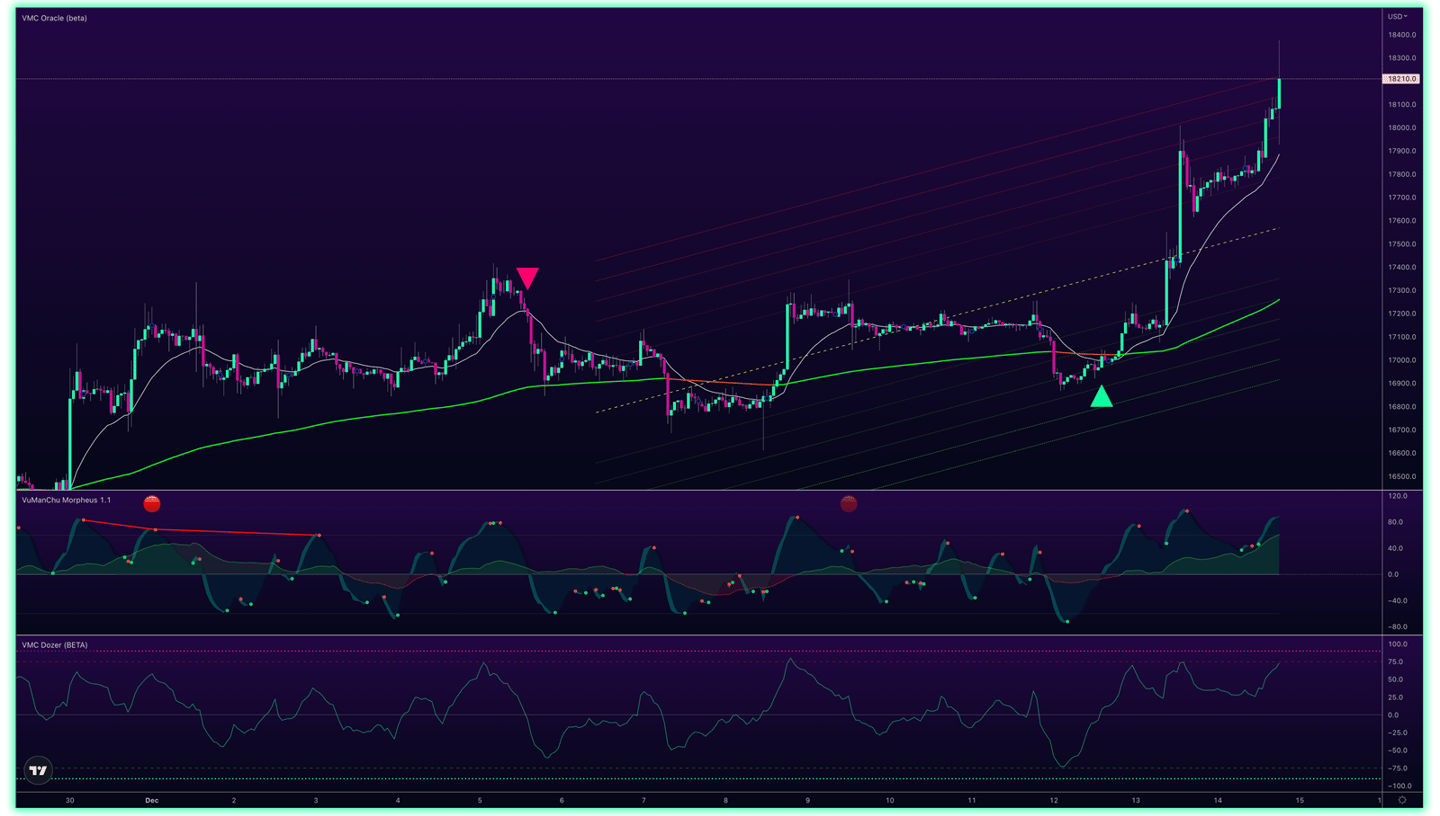Select the "VMC Oracle (beta)" indicator legend
Image resolution: width=1440 pixels, height=816 pixels.
(54, 18)
